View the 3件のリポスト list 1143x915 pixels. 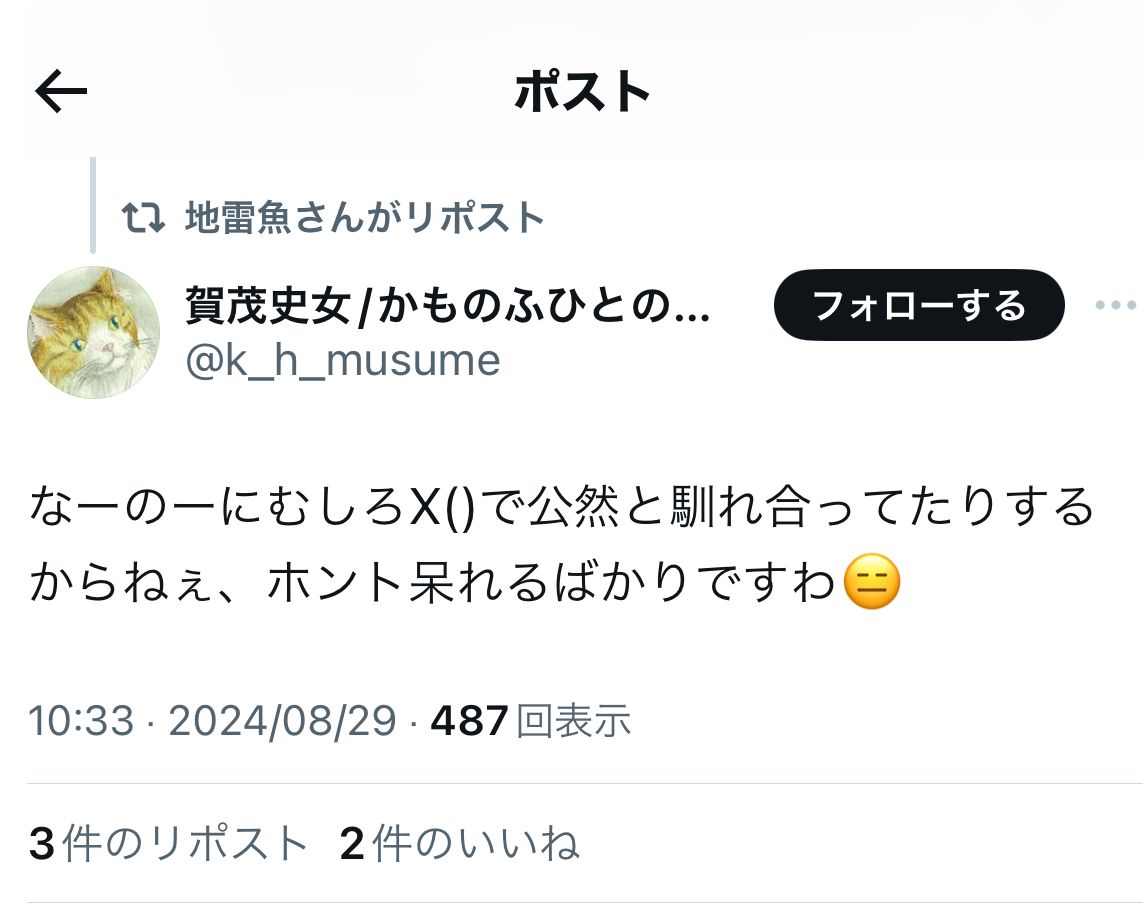tap(169, 844)
